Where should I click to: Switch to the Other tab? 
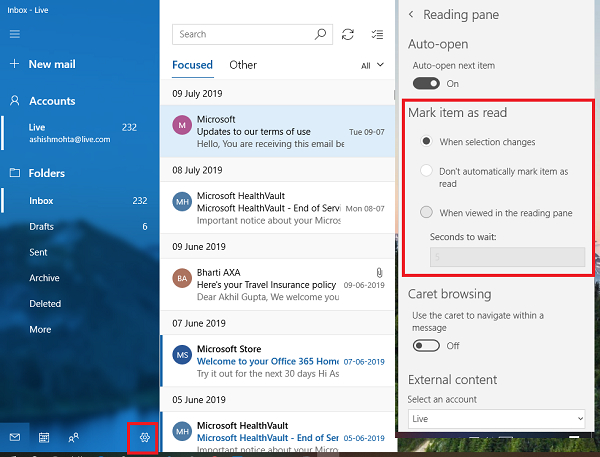coord(243,65)
